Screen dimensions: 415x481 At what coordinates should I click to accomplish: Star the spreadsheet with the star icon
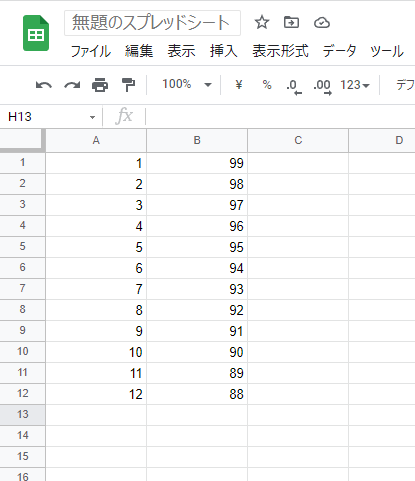tap(262, 22)
